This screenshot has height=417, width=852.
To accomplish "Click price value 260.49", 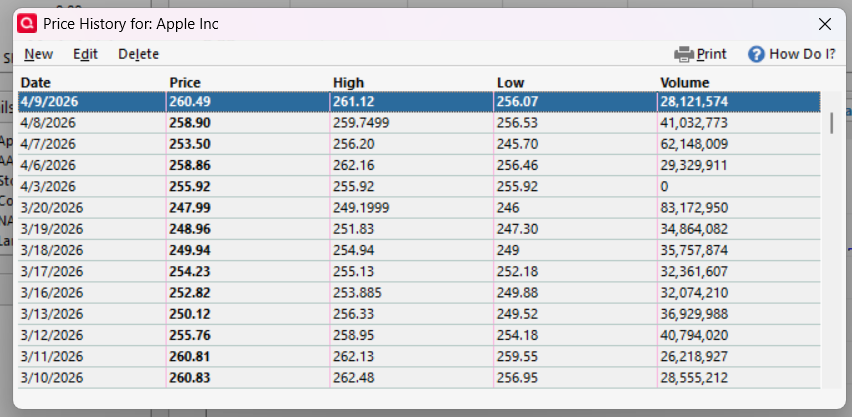I will 190,102.
